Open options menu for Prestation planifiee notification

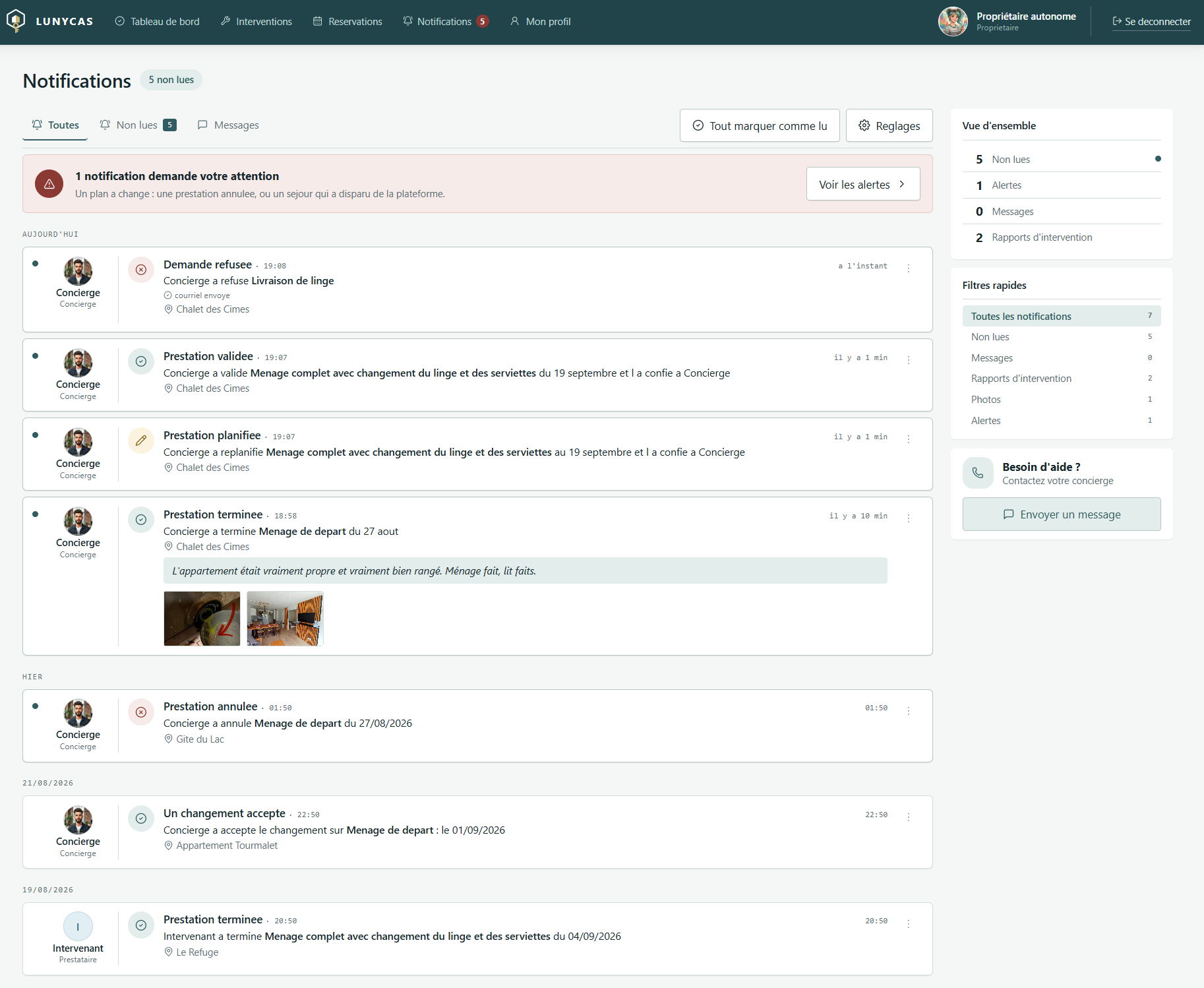909,439
